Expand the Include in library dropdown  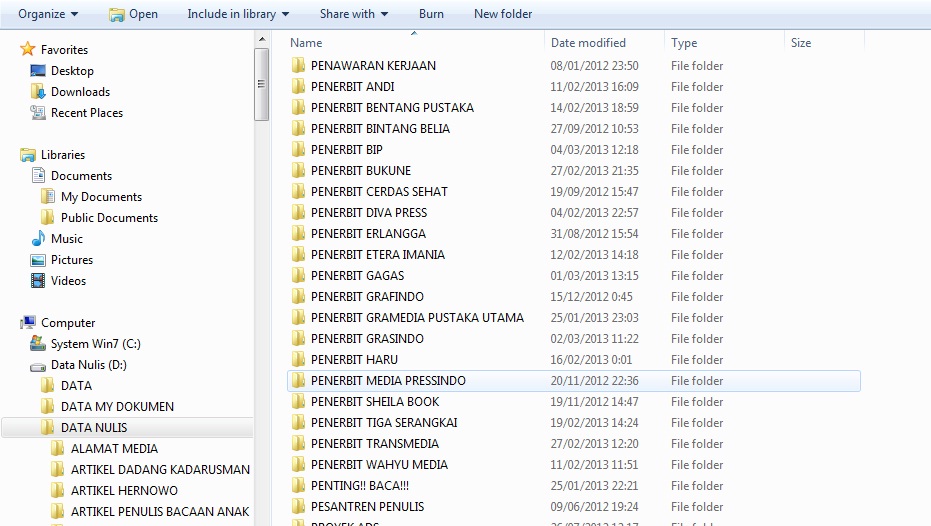coord(238,14)
